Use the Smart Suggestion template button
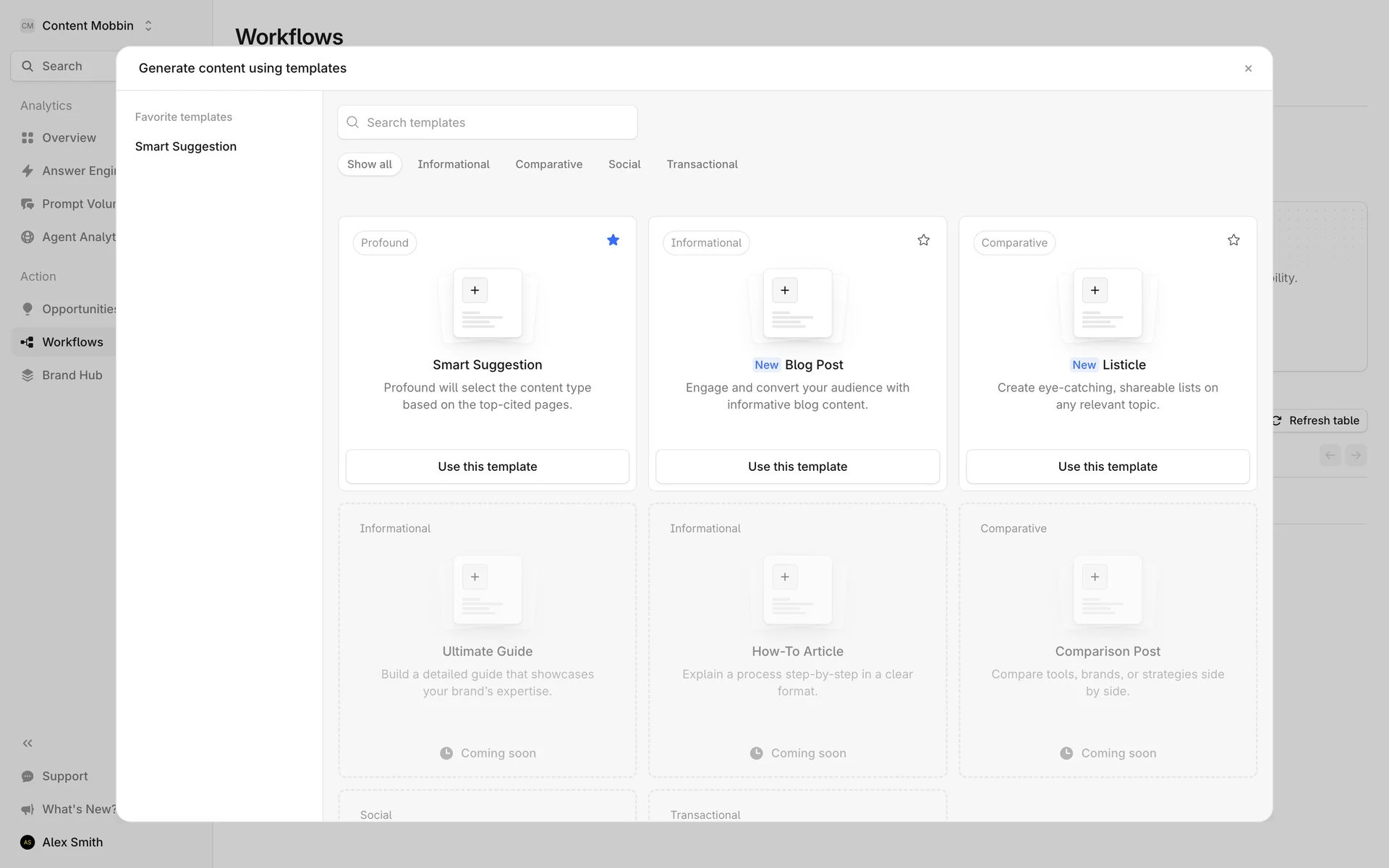Screen dimensions: 1389x868 click(x=487, y=467)
